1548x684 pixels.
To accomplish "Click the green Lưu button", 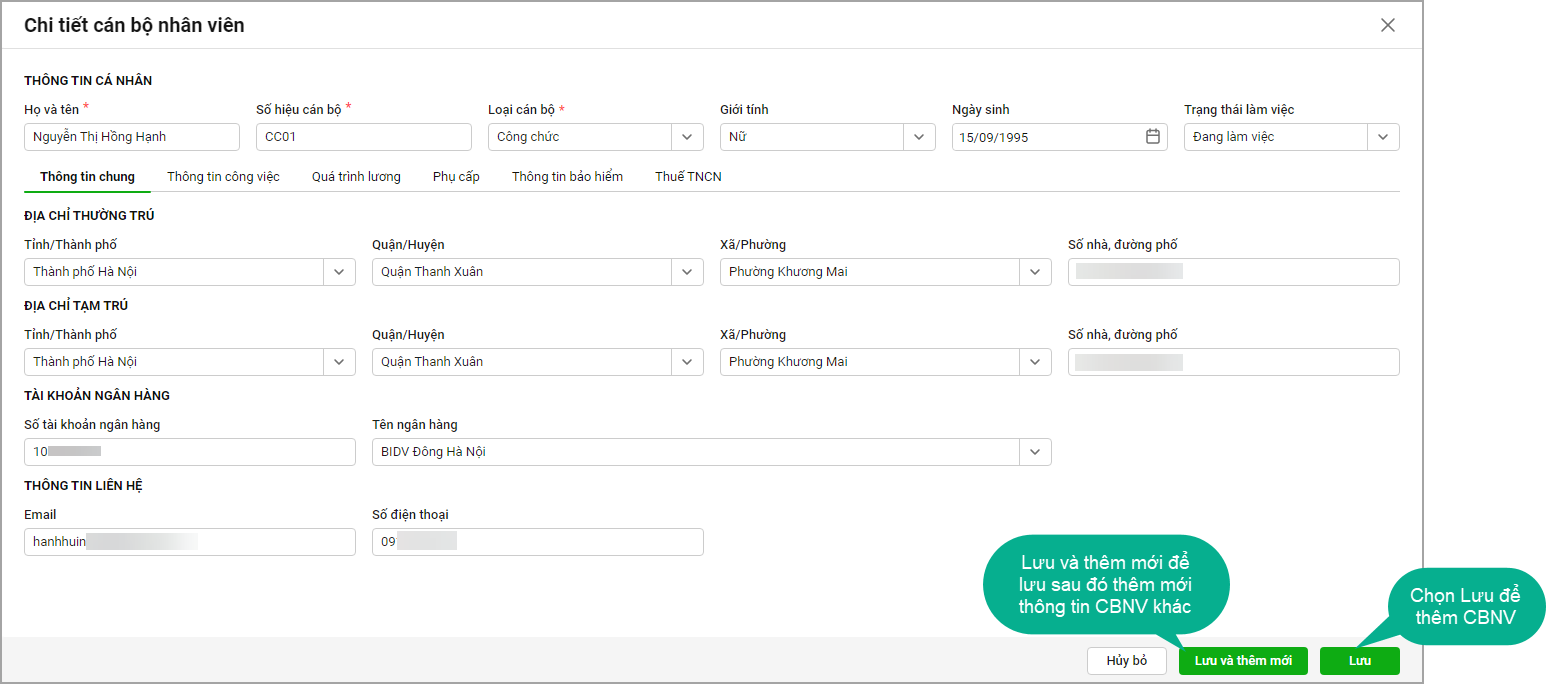I will pyautogui.click(x=1359, y=661).
